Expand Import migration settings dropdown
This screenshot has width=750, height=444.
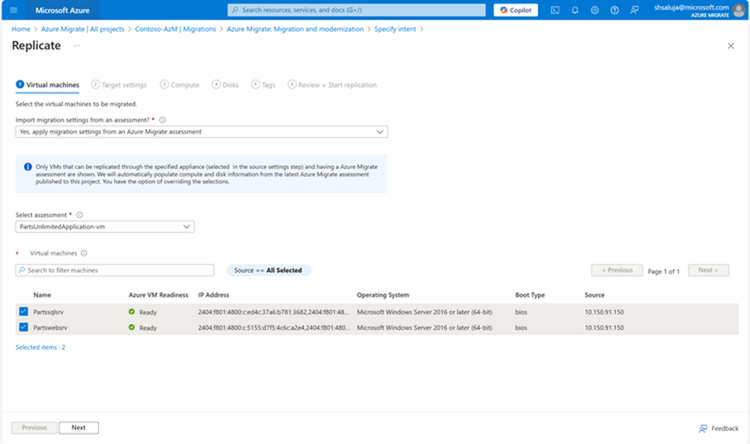(201, 132)
